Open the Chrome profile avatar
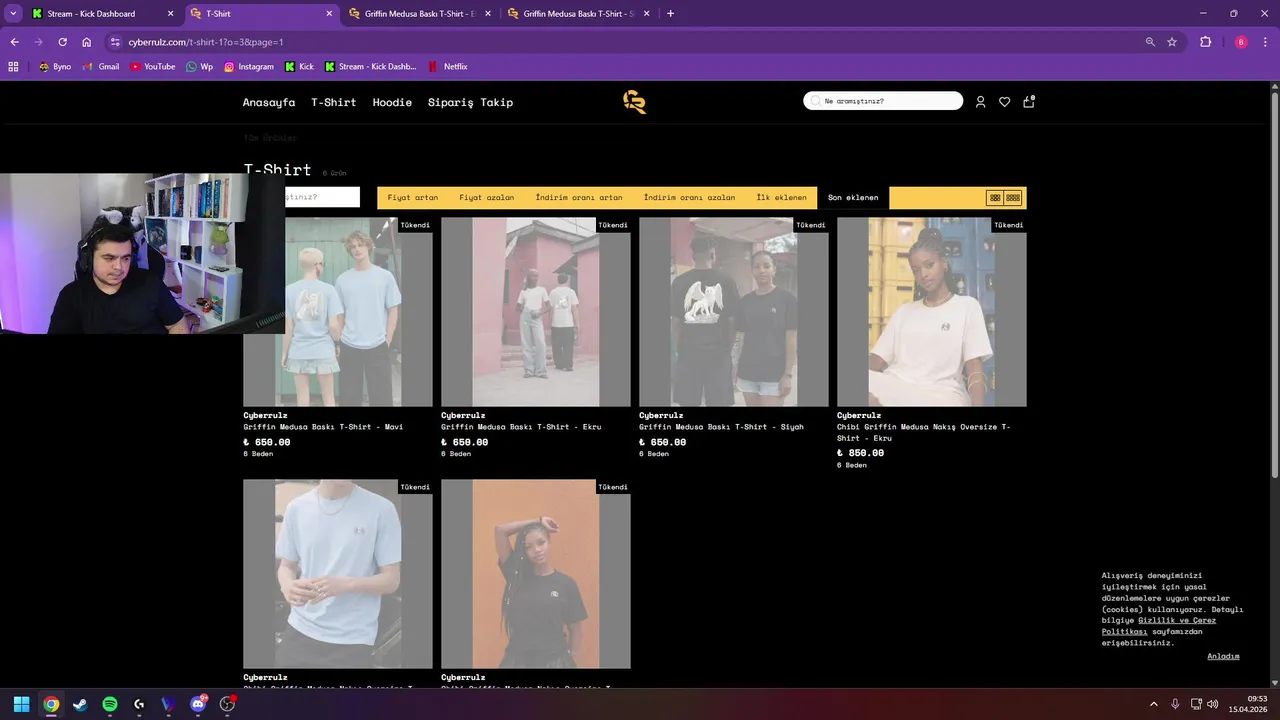Viewport: 1280px width, 720px height. [1241, 42]
